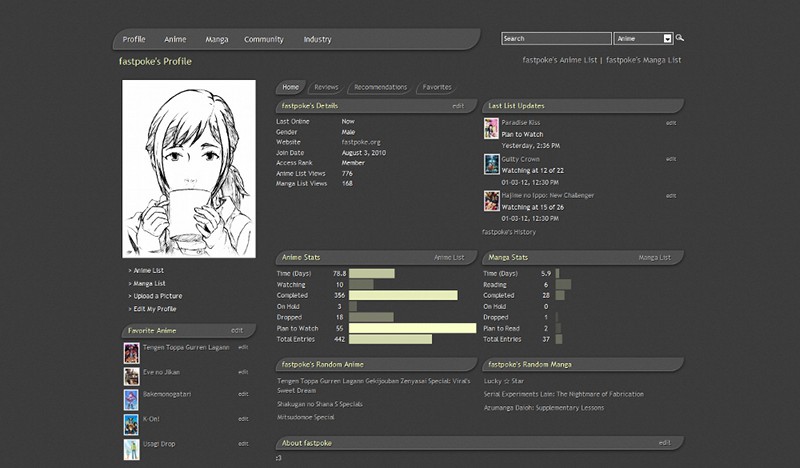Open the Guilty Crown title link

click(x=520, y=159)
